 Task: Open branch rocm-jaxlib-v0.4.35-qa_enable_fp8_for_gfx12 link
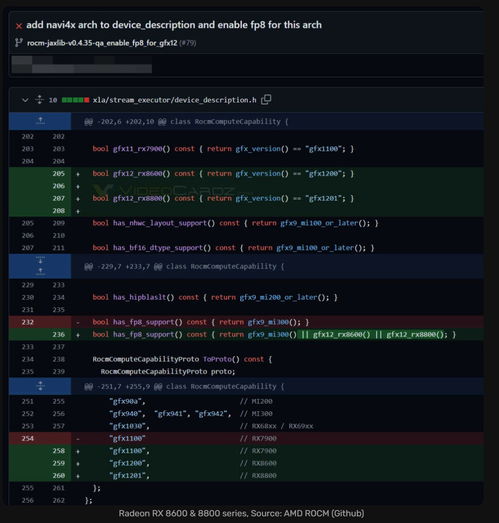tap(102, 43)
